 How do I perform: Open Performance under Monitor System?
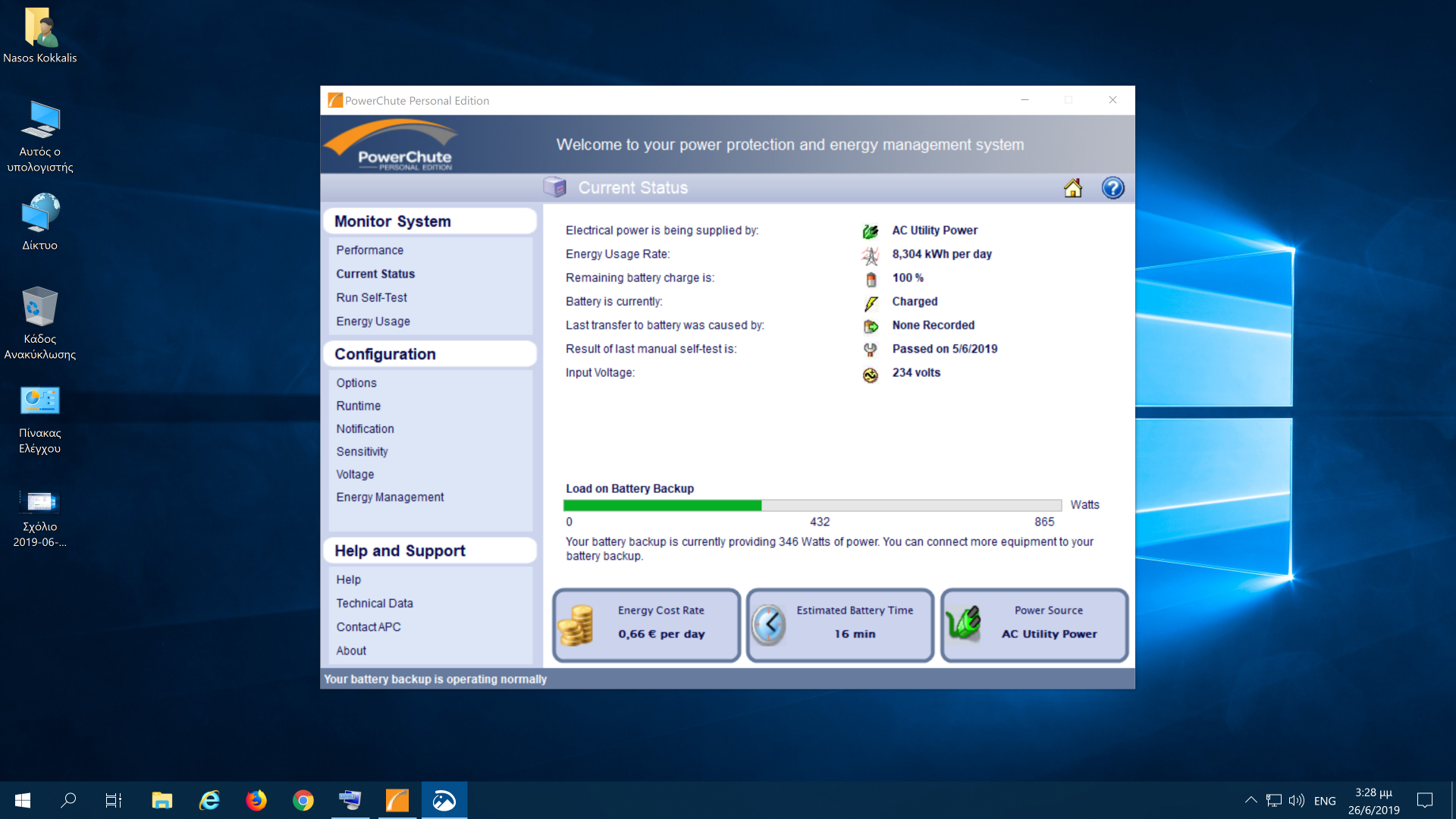(x=370, y=250)
